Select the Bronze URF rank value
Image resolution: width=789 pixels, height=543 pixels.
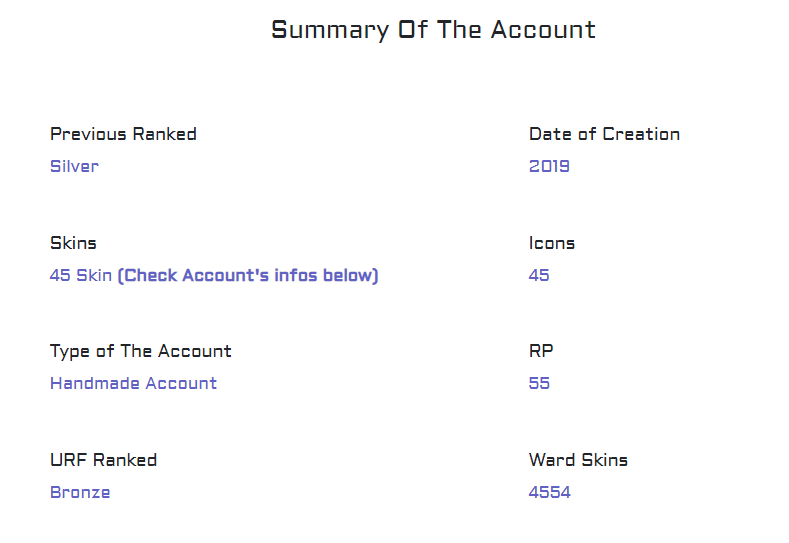(80, 492)
